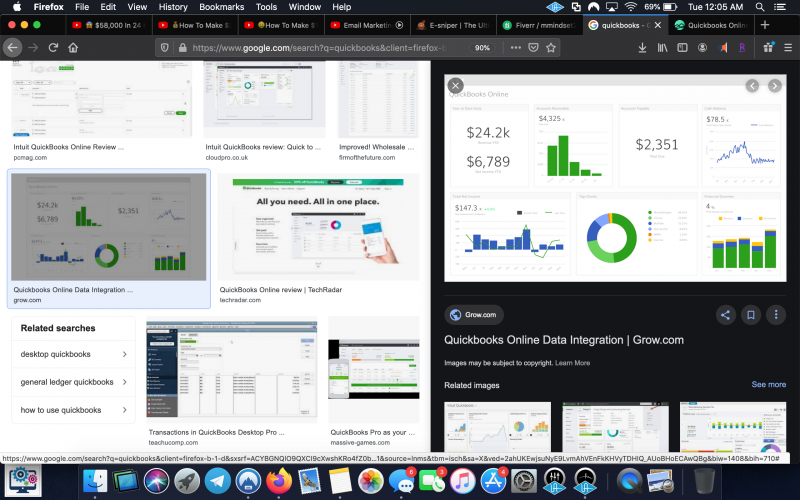The height and width of the screenshot is (500, 800).
Task: Expand the general ledger quickbooks related search
Action: tap(73, 382)
